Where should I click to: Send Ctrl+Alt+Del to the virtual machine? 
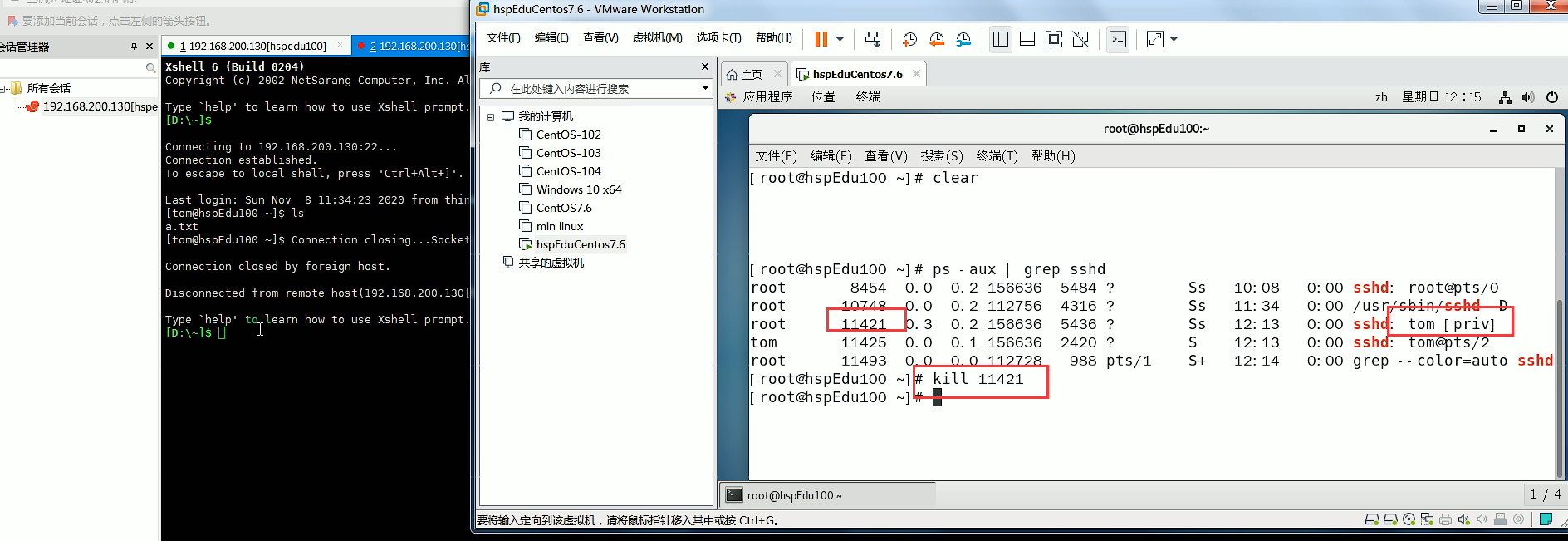pos(873,39)
